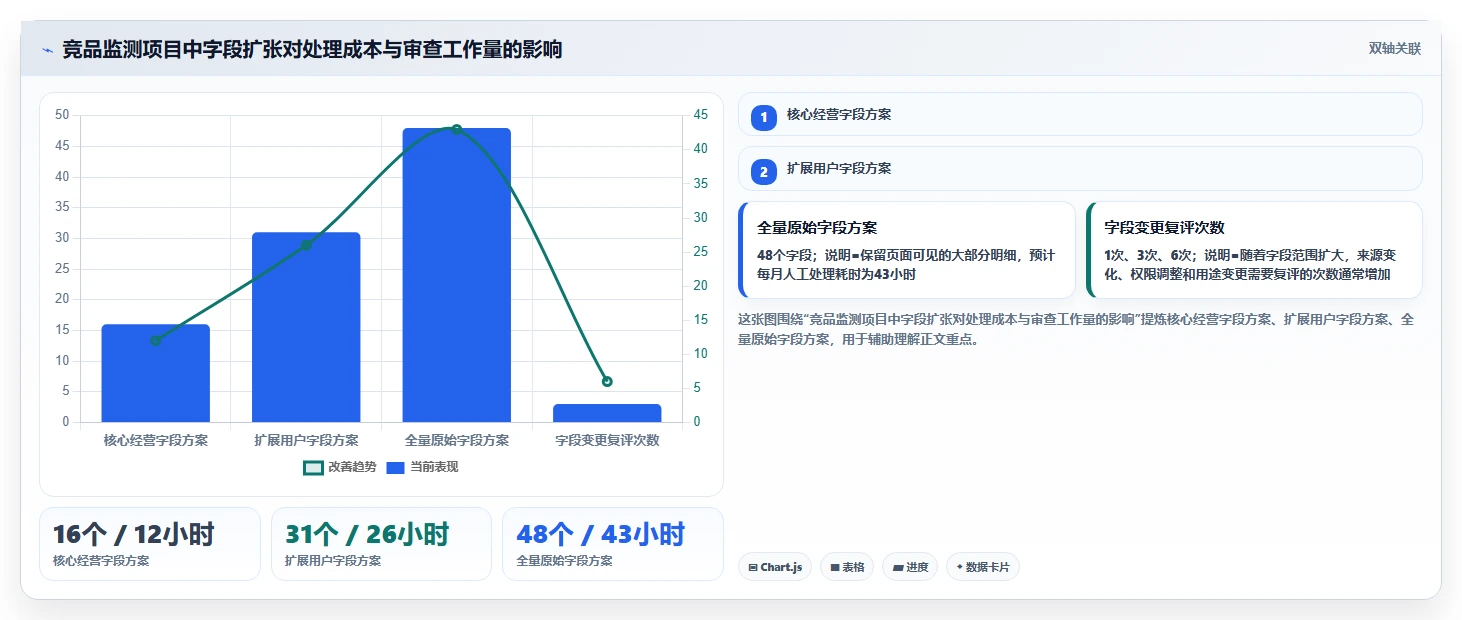Click the 全量原始字段方案 detail card
This screenshot has height=620, width=1462.
point(907,250)
